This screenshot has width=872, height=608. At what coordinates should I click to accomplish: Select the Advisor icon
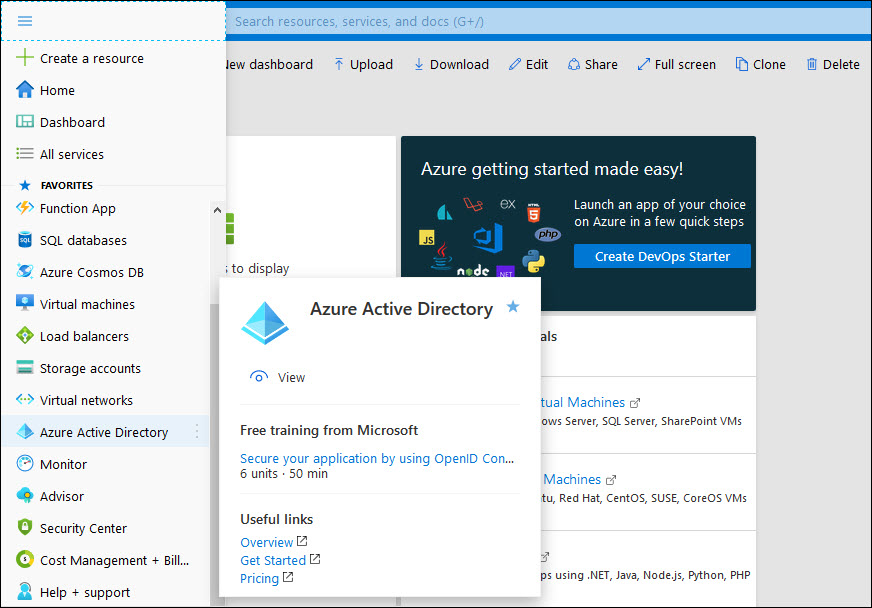[x=22, y=496]
